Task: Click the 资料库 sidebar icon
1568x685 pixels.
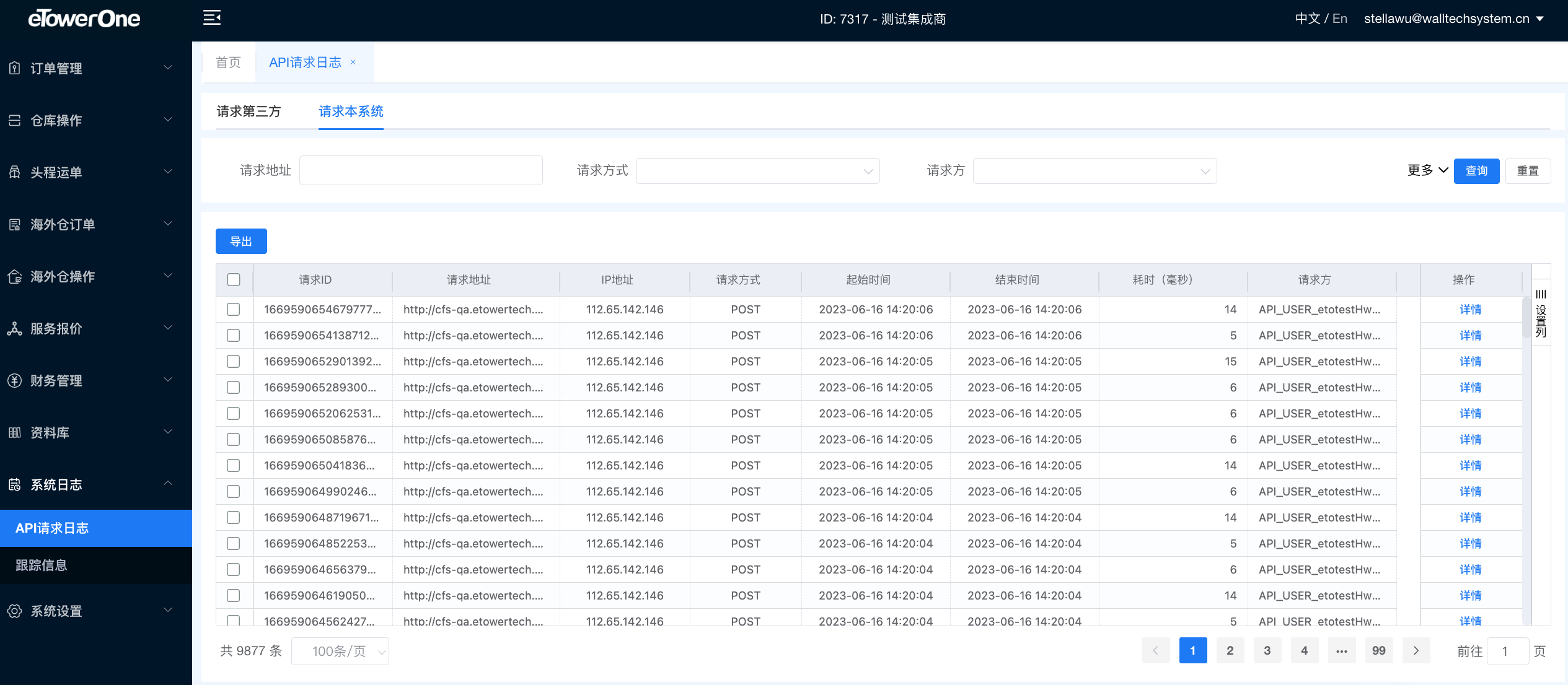Action: coord(15,432)
